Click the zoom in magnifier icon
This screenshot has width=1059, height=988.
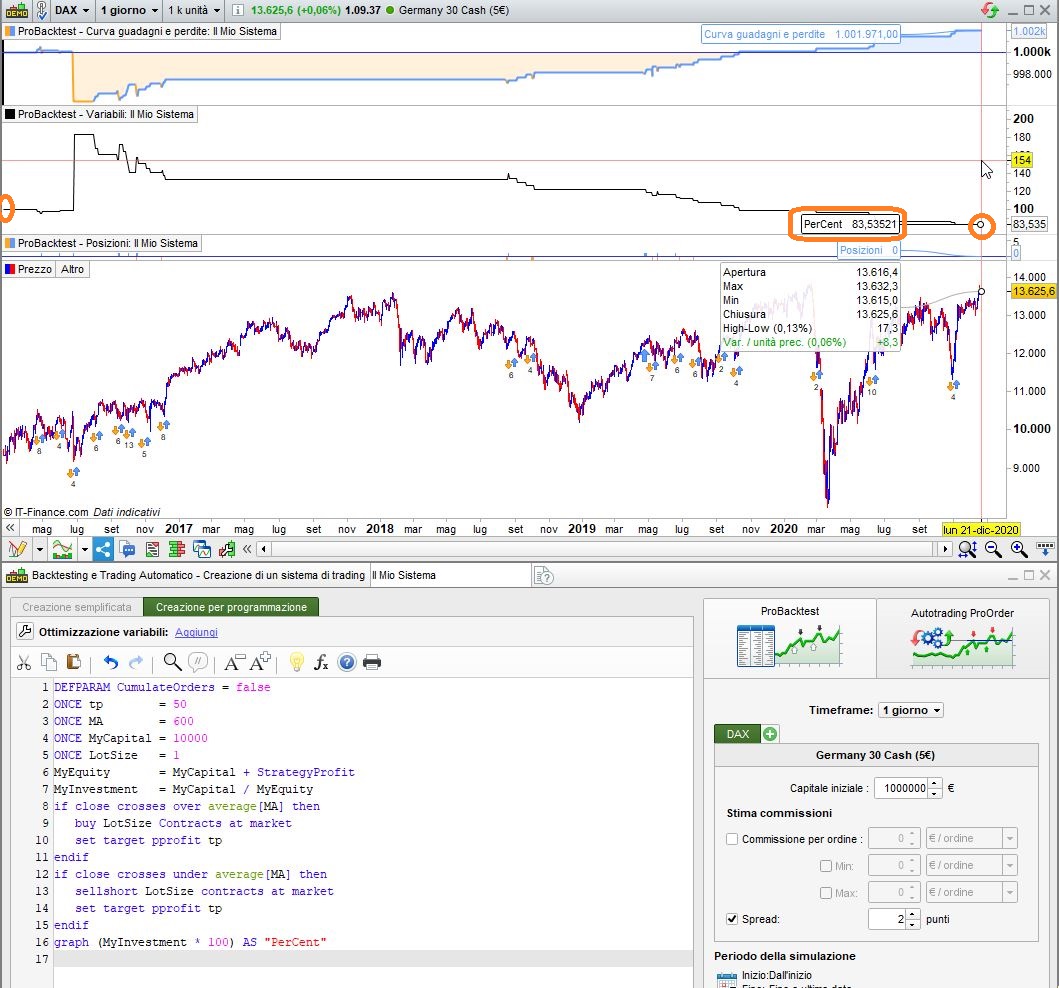coord(1019,550)
